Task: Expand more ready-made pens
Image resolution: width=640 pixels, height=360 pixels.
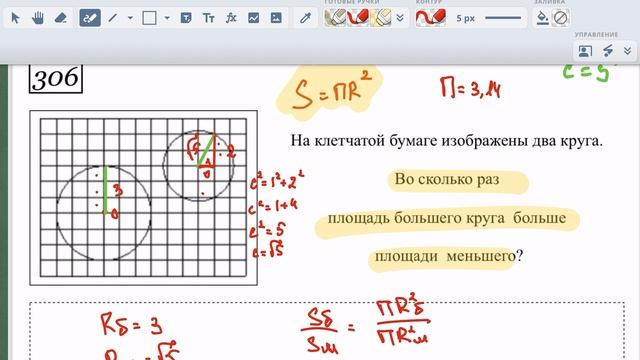Action: pyautogui.click(x=400, y=18)
